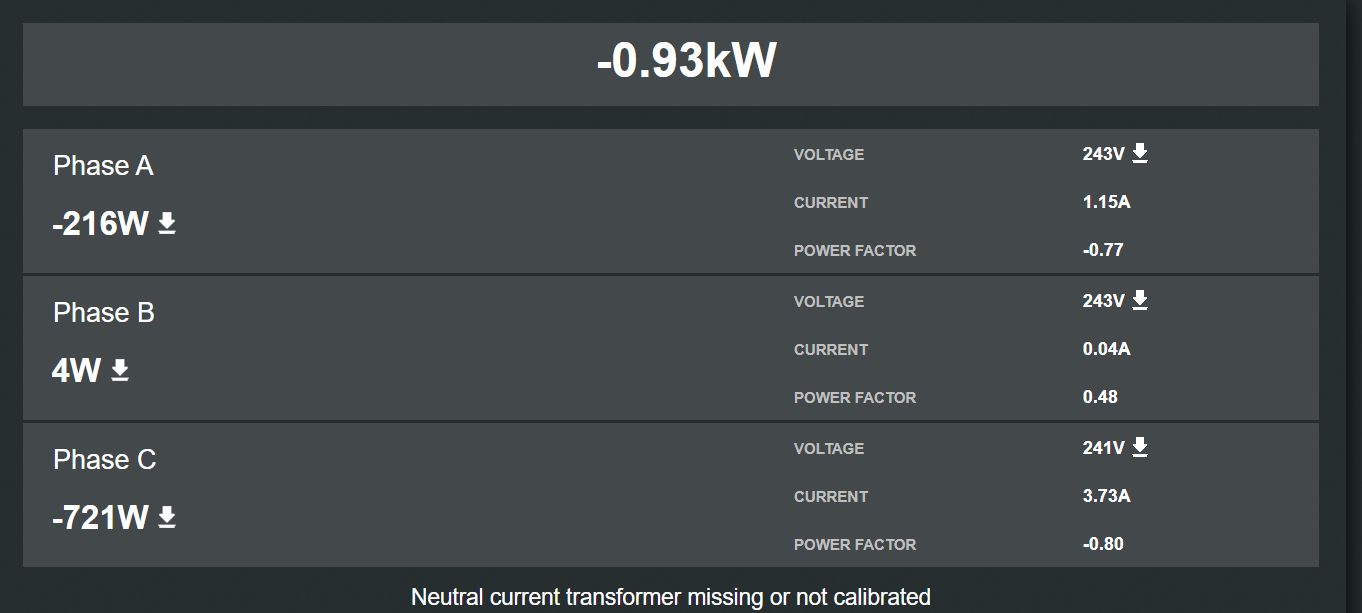Click the 4W Phase B reading
1362x613 pixels.
click(77, 371)
